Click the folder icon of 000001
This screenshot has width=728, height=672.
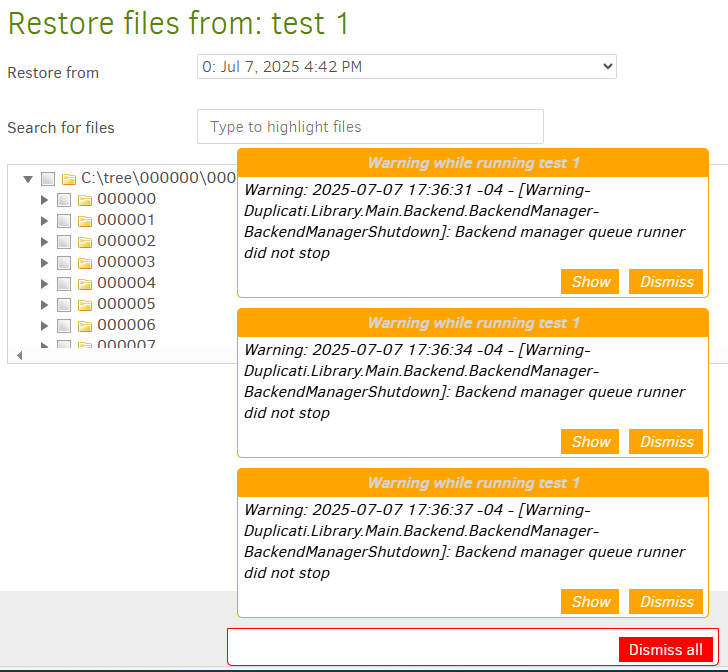(84, 221)
